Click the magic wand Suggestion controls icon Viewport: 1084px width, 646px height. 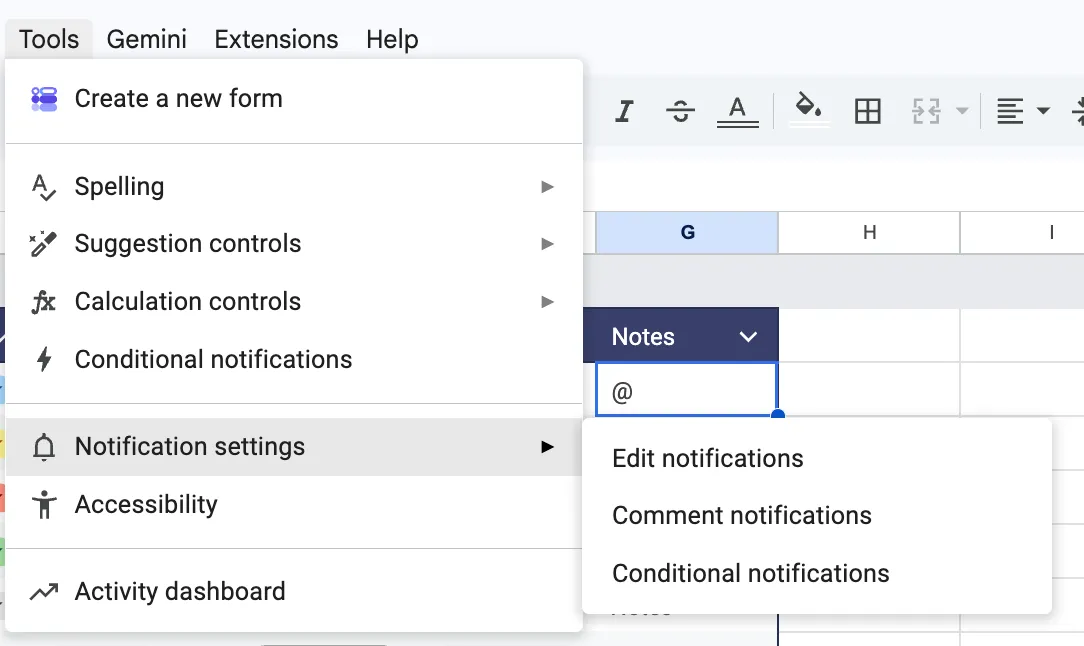43,243
